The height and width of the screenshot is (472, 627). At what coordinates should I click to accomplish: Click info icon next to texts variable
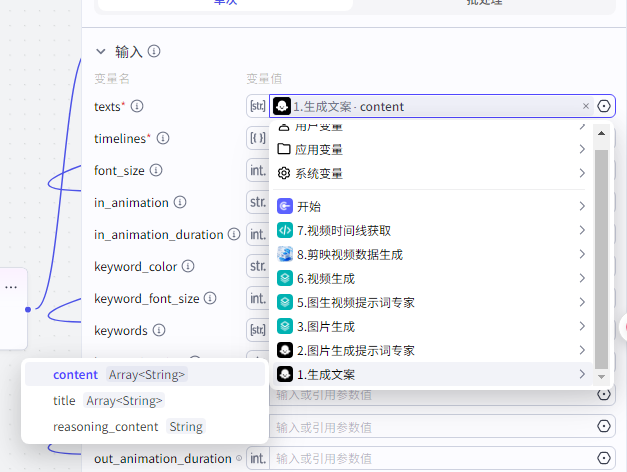pyautogui.click(x=137, y=106)
